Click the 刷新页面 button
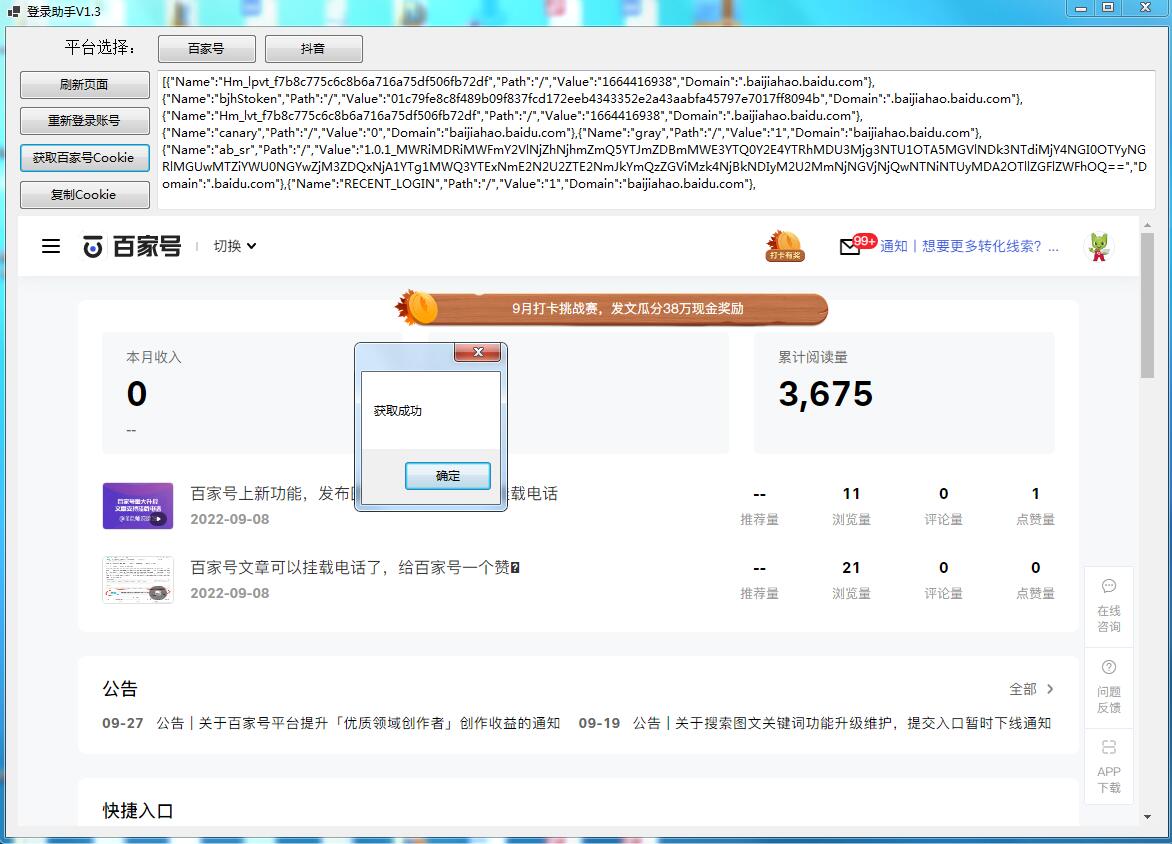The width and height of the screenshot is (1172, 844). (x=84, y=84)
